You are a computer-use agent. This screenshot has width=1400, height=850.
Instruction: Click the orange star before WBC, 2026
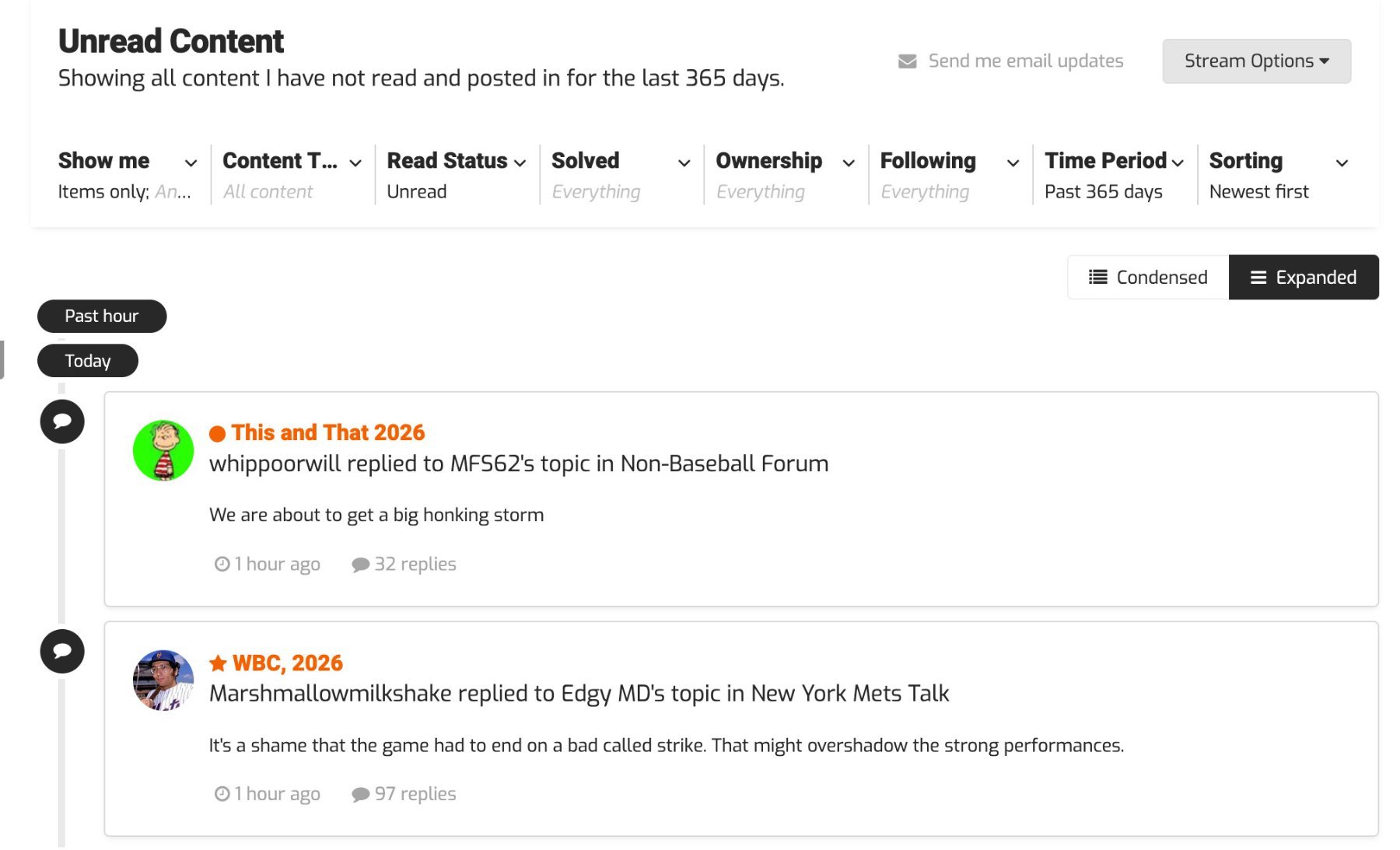(x=218, y=663)
